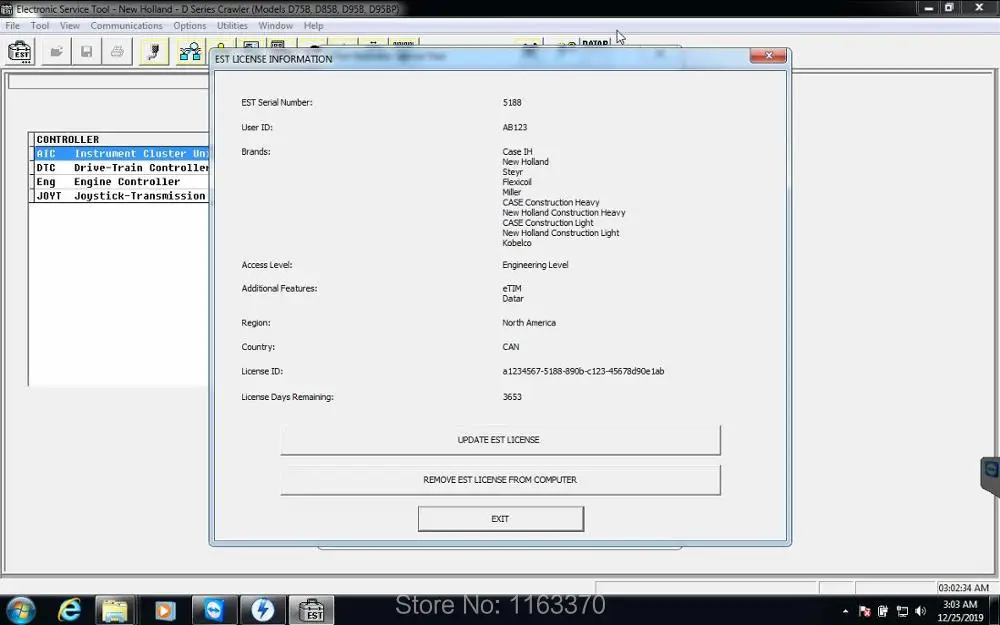Click the red flag Action Center tray icon
The height and width of the screenshot is (625, 1000).
point(865,612)
